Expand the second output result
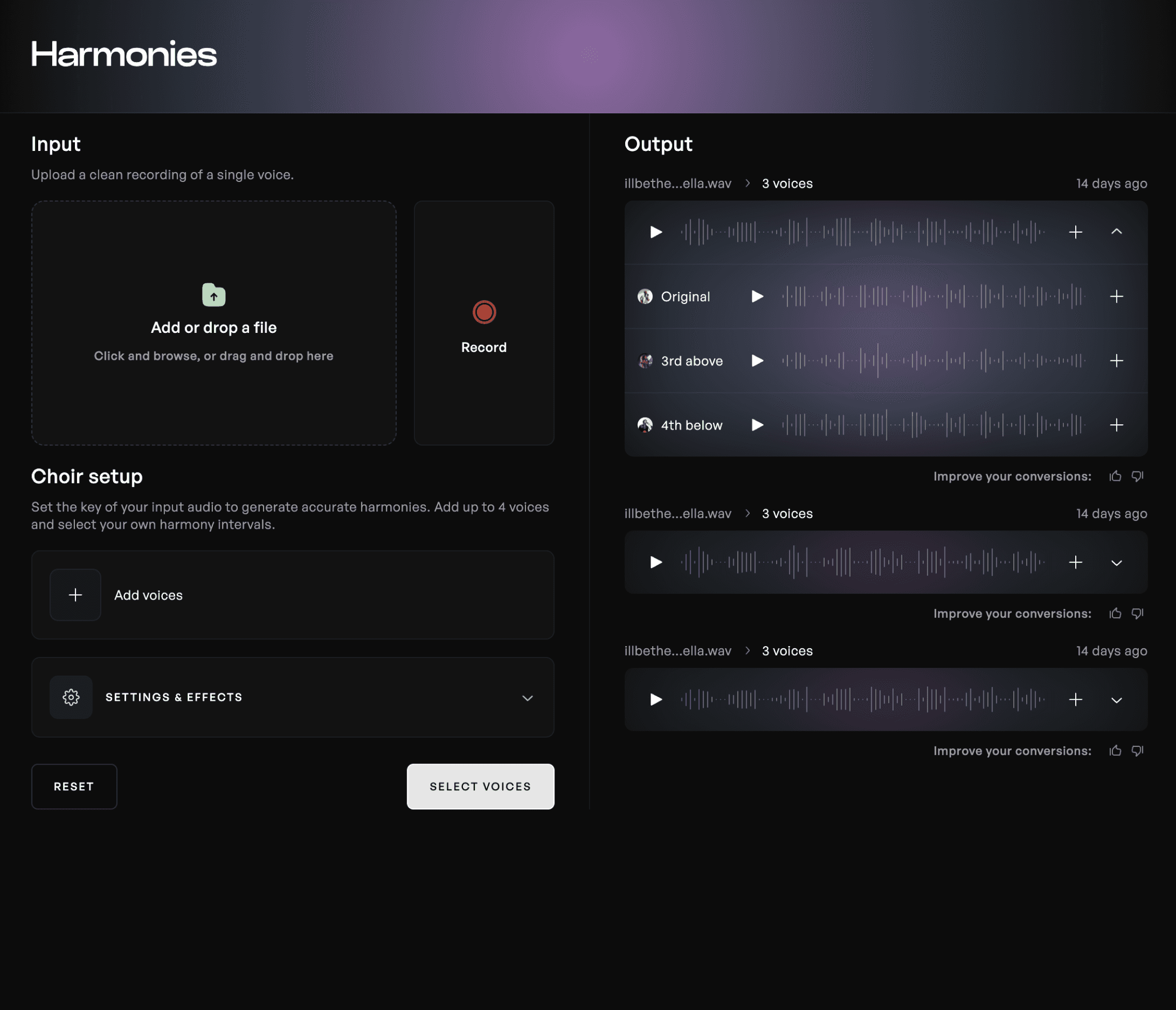The image size is (1176, 1010). coord(1117,562)
